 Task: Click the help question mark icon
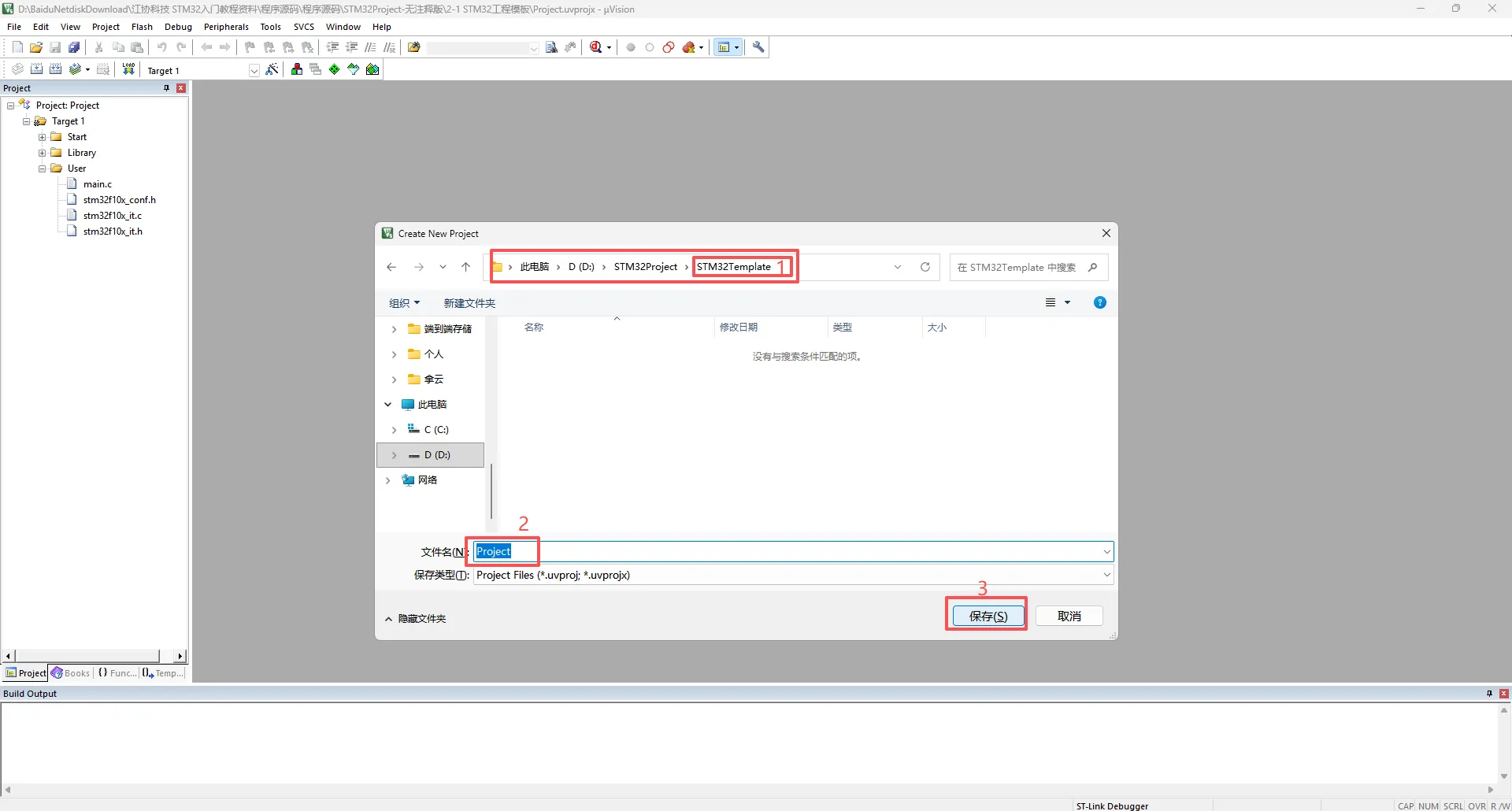[x=1100, y=302]
